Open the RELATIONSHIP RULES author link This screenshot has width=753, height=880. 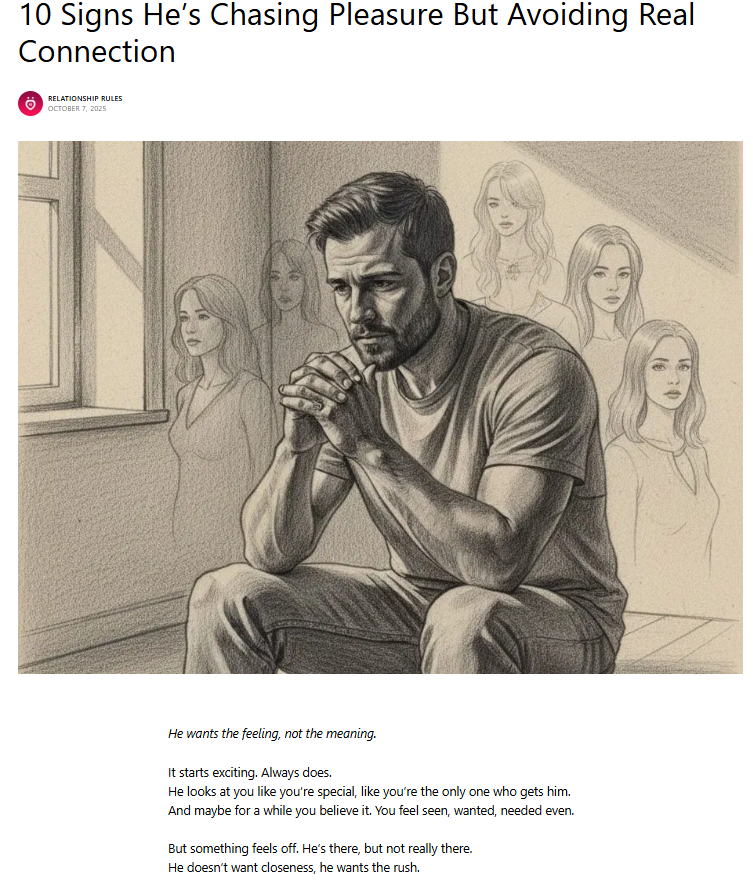tap(85, 98)
